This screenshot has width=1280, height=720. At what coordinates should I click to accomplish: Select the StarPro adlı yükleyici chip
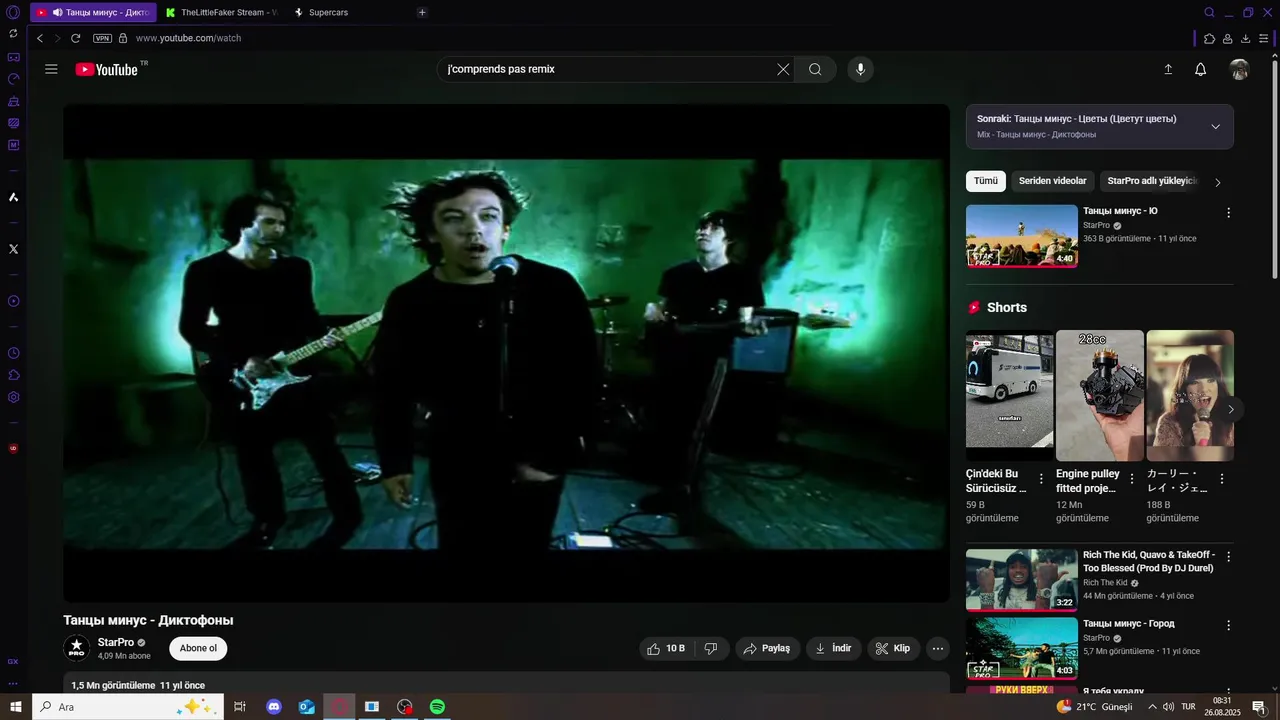coord(1152,181)
